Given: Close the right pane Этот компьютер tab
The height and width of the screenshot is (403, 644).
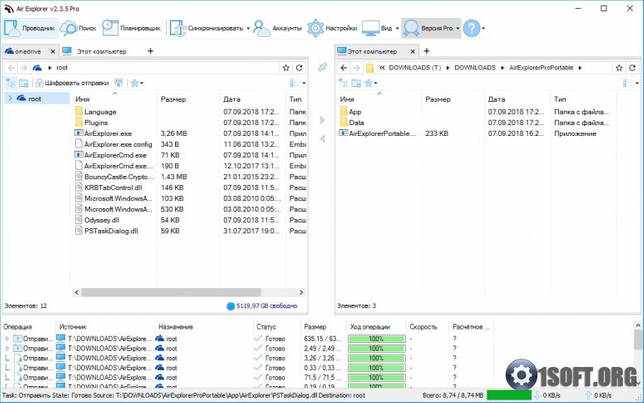Looking at the screenshot, I should tap(412, 51).
